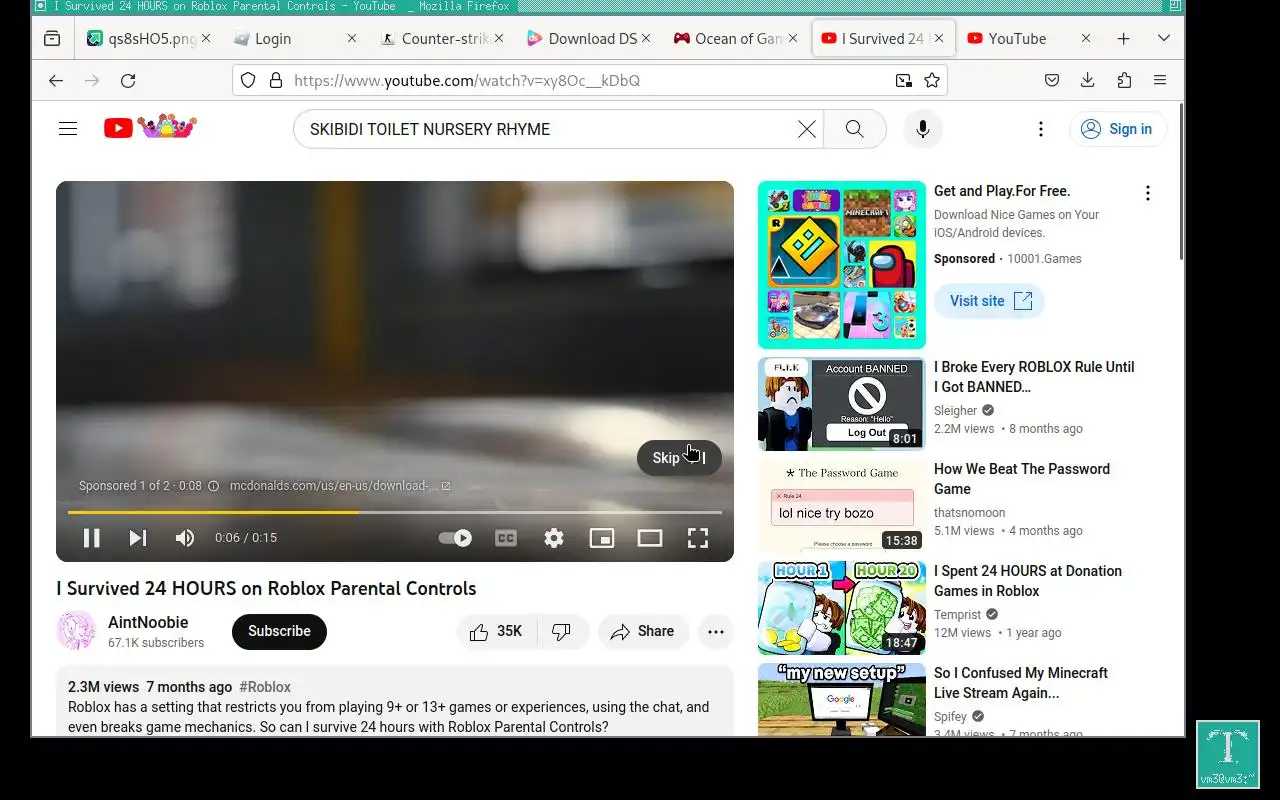Switch to the qs8sHO5.png tab

tap(150, 38)
